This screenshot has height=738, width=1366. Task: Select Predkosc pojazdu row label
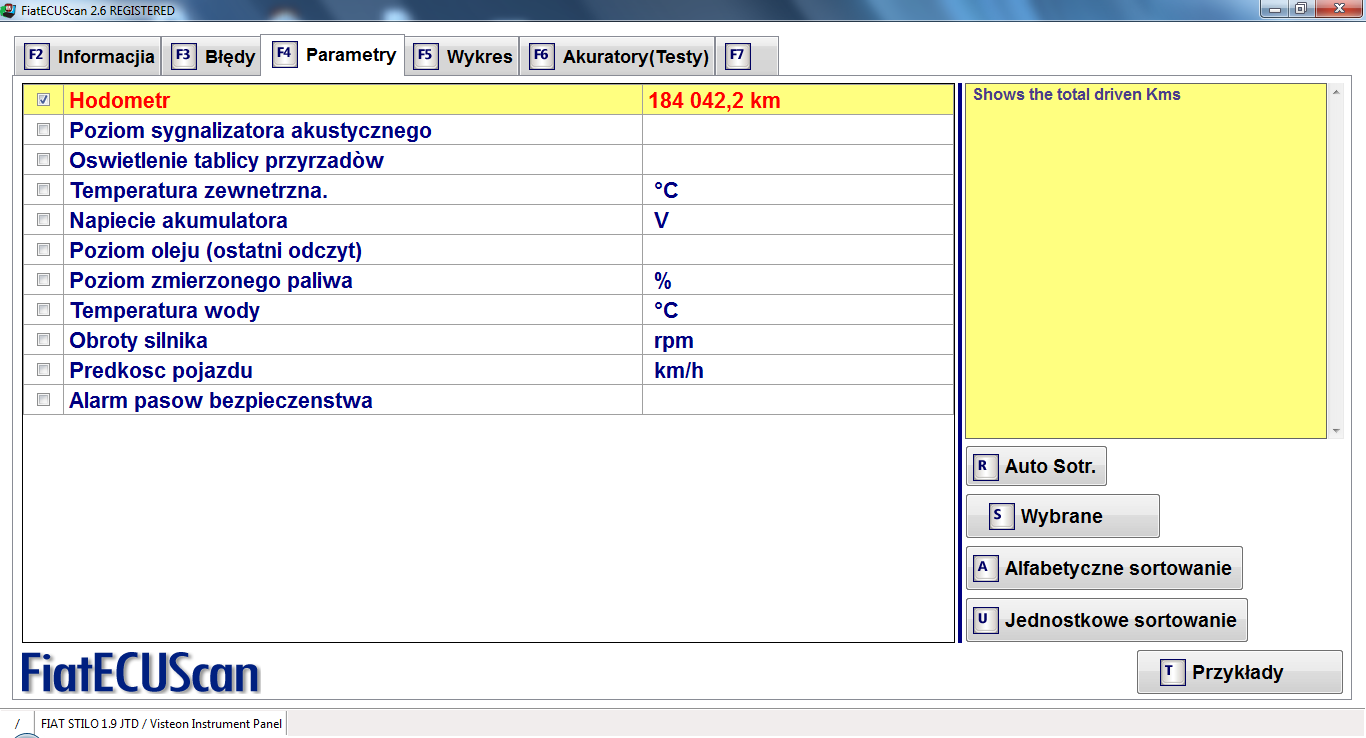161,370
